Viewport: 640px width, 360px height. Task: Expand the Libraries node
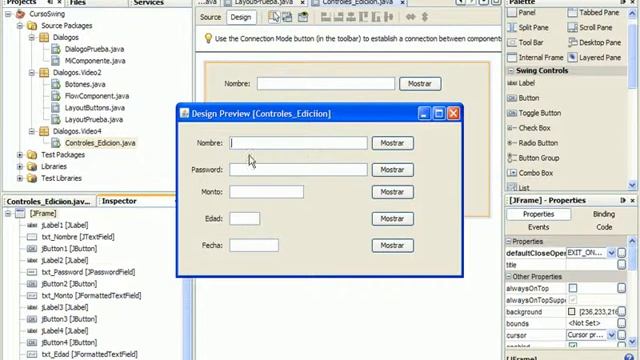click(20, 167)
